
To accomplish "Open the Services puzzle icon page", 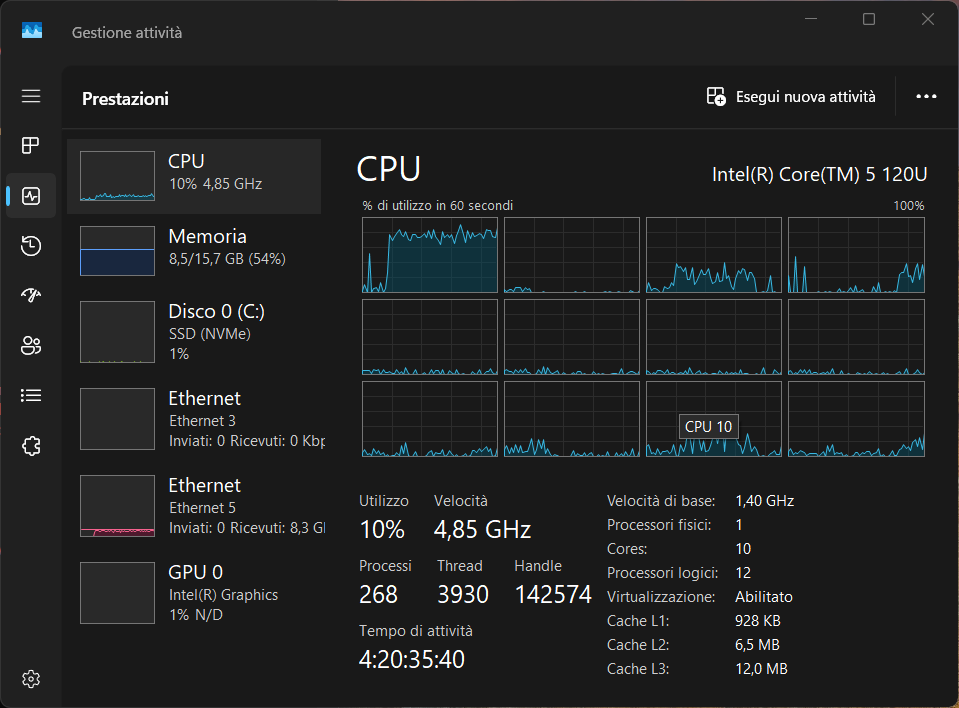I will pos(31,446).
